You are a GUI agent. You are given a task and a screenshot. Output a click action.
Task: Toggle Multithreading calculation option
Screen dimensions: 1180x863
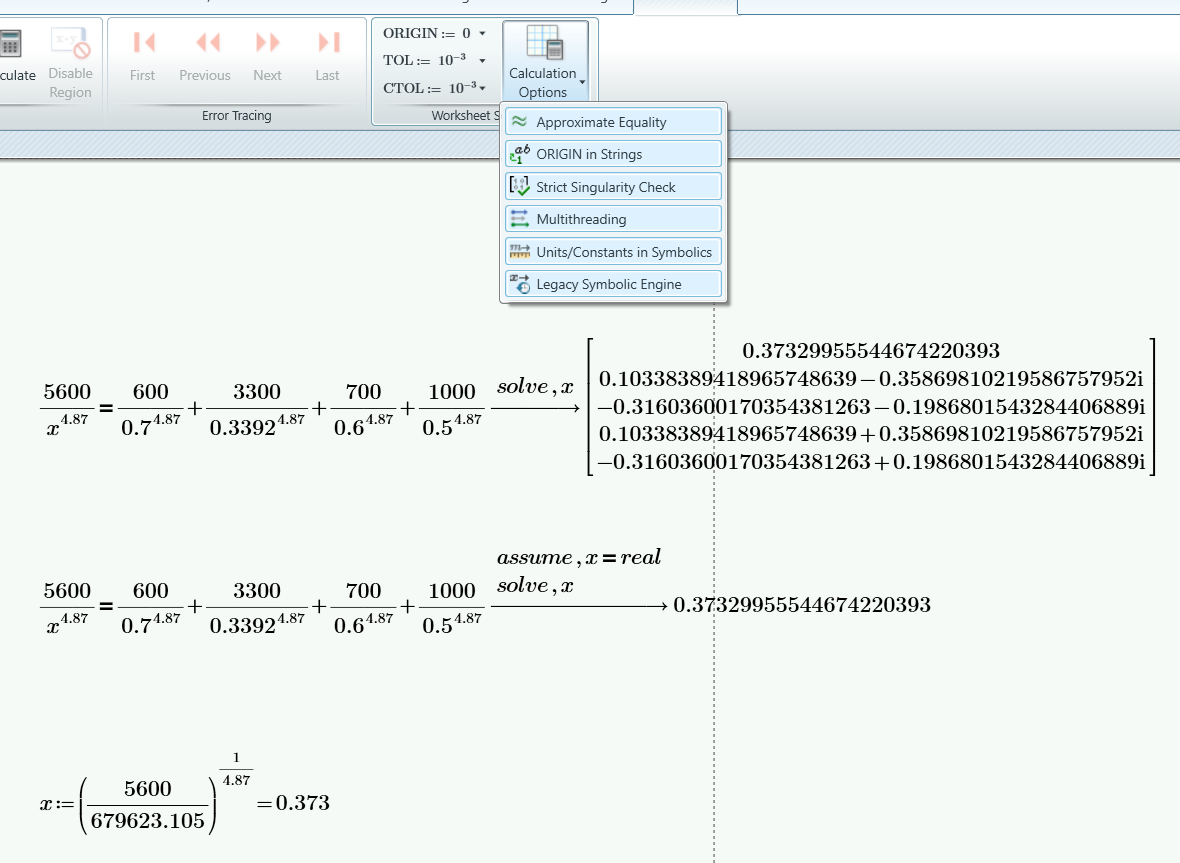[612, 218]
